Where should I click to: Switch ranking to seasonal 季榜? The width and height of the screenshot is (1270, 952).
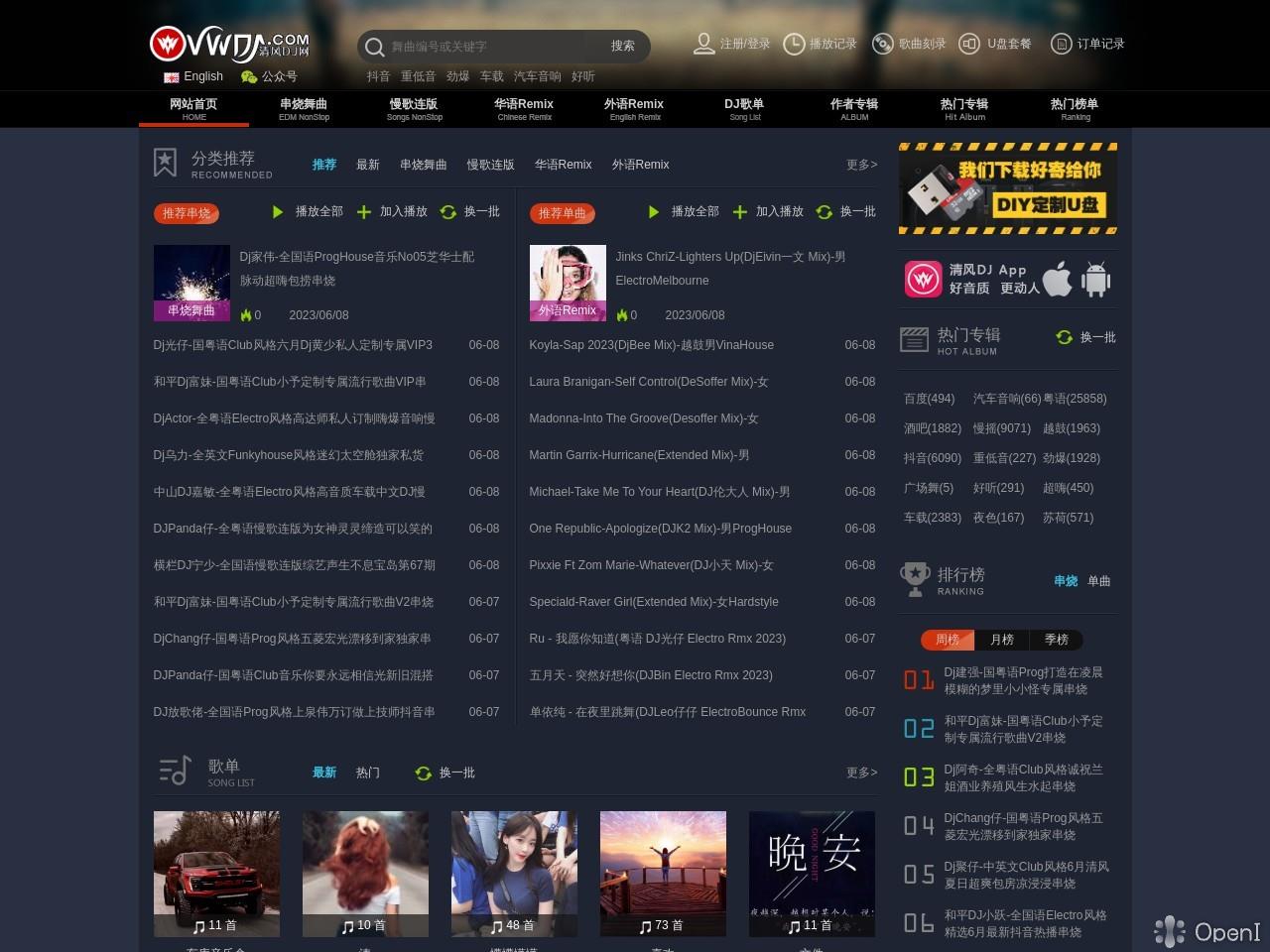(1057, 640)
